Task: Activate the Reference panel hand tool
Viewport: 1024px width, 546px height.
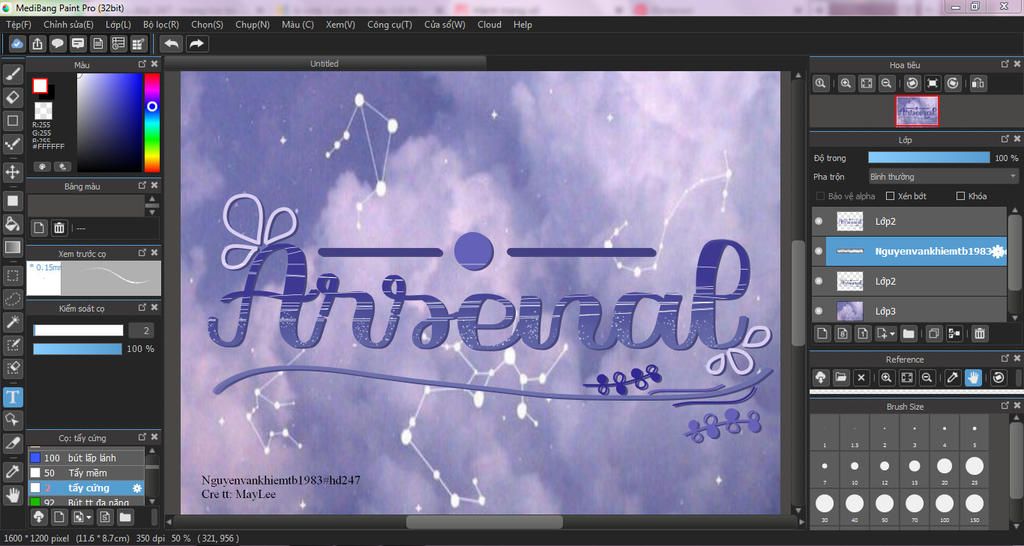Action: coord(973,377)
